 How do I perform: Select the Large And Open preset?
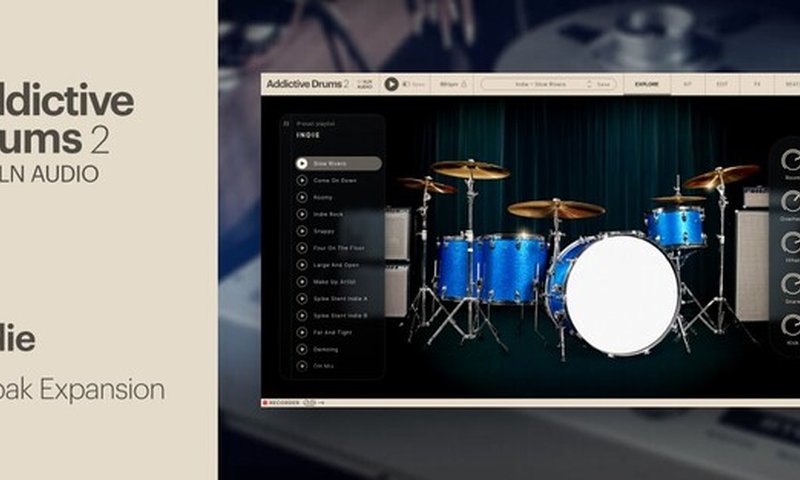pyautogui.click(x=335, y=265)
